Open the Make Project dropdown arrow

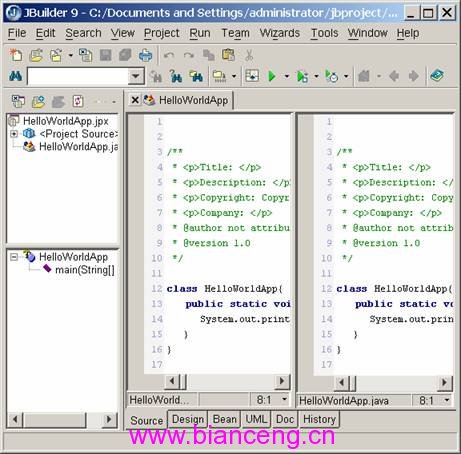tap(234, 76)
